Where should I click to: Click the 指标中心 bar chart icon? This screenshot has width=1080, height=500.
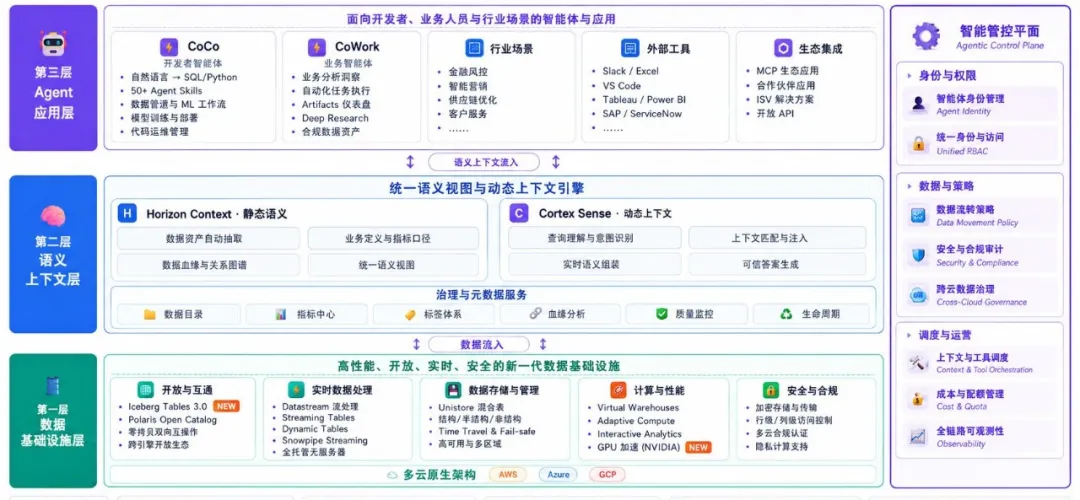coord(280,314)
